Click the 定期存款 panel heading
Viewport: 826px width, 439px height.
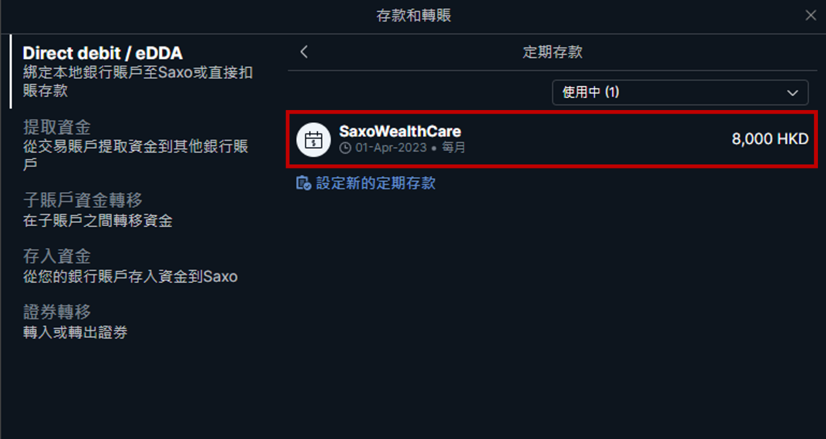553,52
